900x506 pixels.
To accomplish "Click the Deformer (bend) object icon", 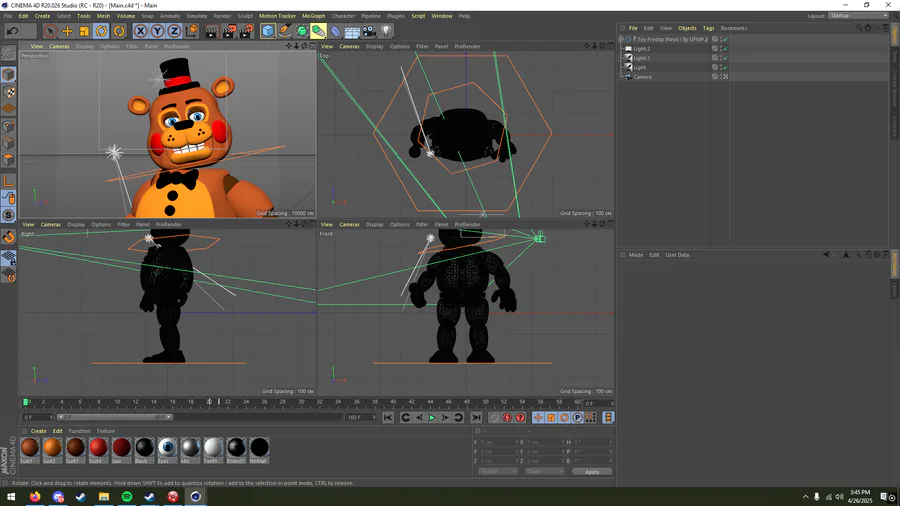I will [x=335, y=31].
